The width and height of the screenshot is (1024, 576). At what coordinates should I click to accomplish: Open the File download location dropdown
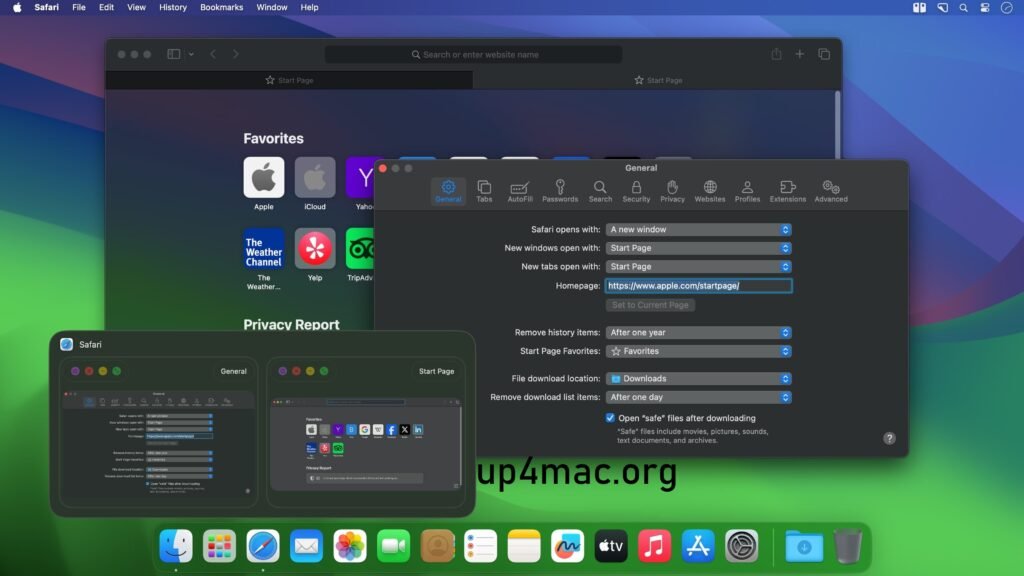tap(698, 378)
